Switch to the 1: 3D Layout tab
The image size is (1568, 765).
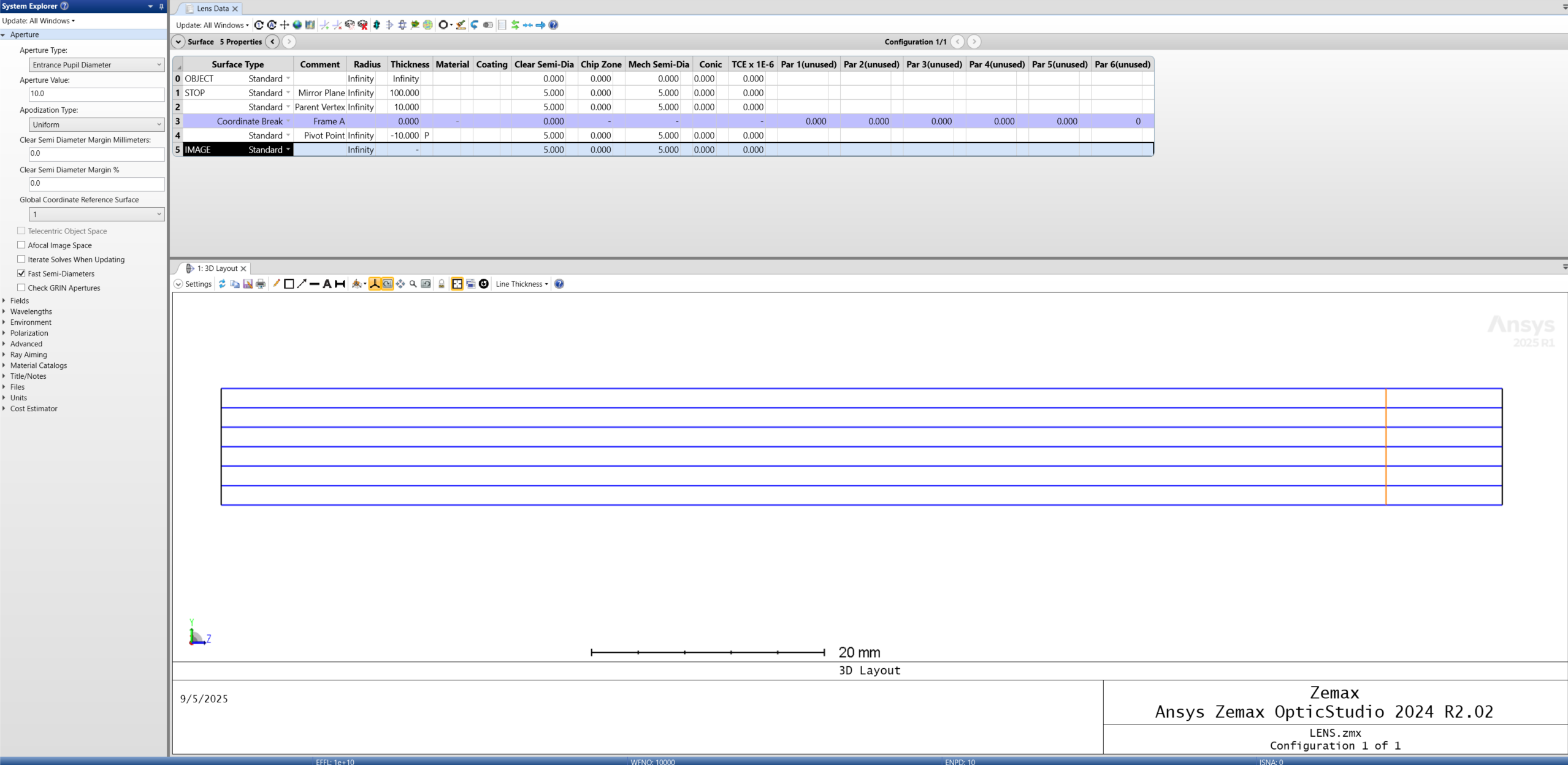[x=217, y=268]
